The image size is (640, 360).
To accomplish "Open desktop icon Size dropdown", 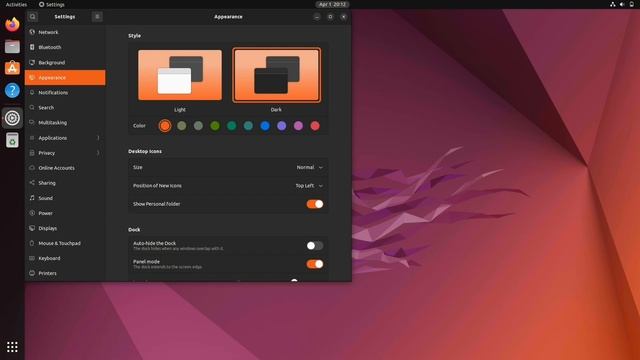I will click(309, 167).
